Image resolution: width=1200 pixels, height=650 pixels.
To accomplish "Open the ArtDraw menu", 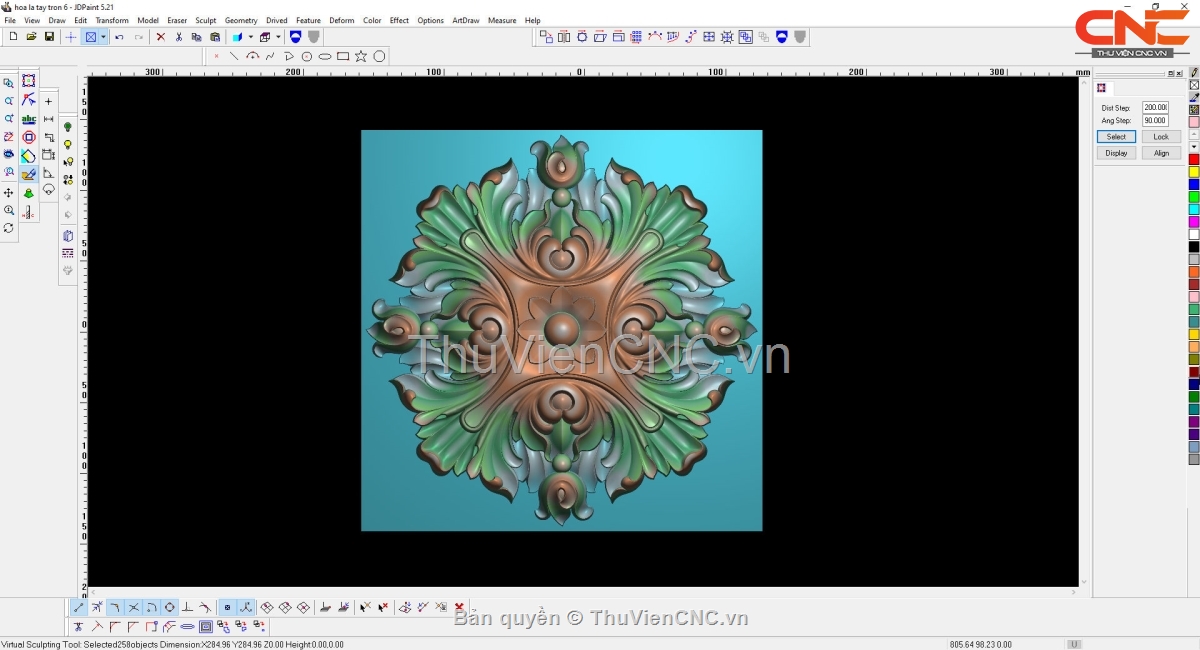I will pyautogui.click(x=465, y=20).
